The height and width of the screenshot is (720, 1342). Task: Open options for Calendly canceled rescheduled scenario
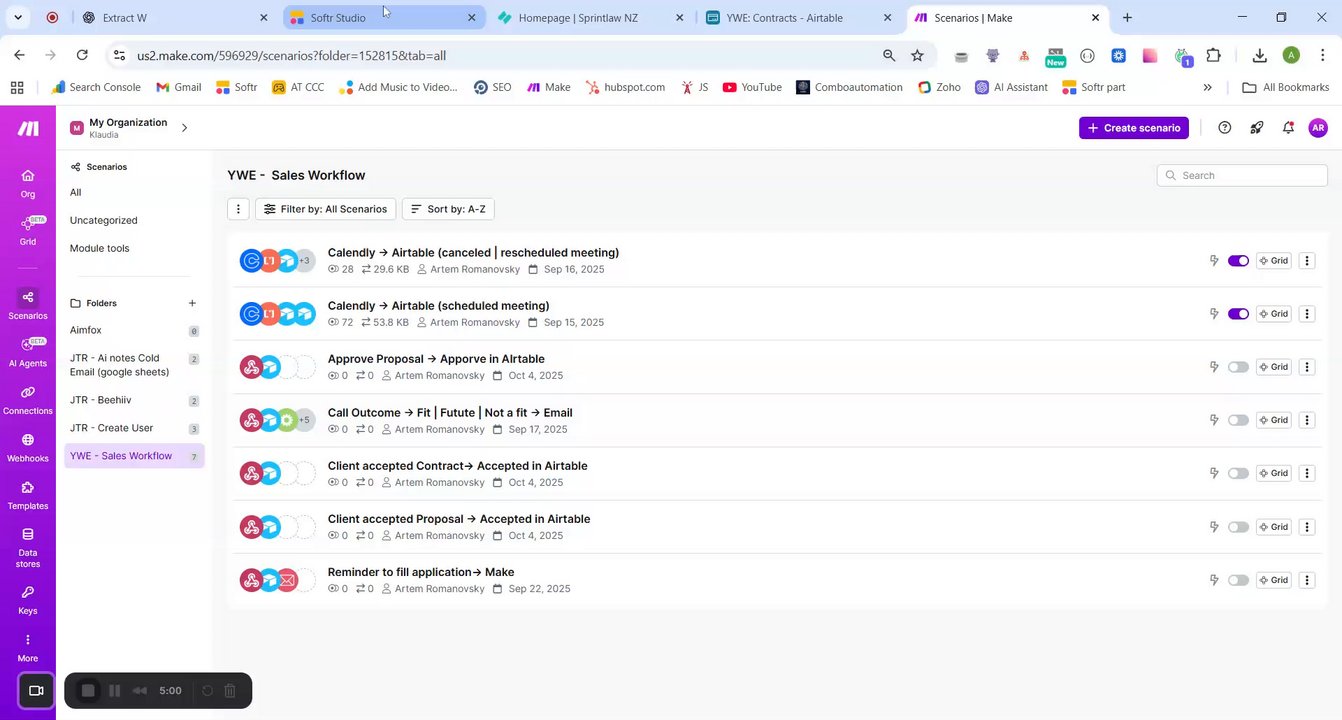pos(1307,260)
